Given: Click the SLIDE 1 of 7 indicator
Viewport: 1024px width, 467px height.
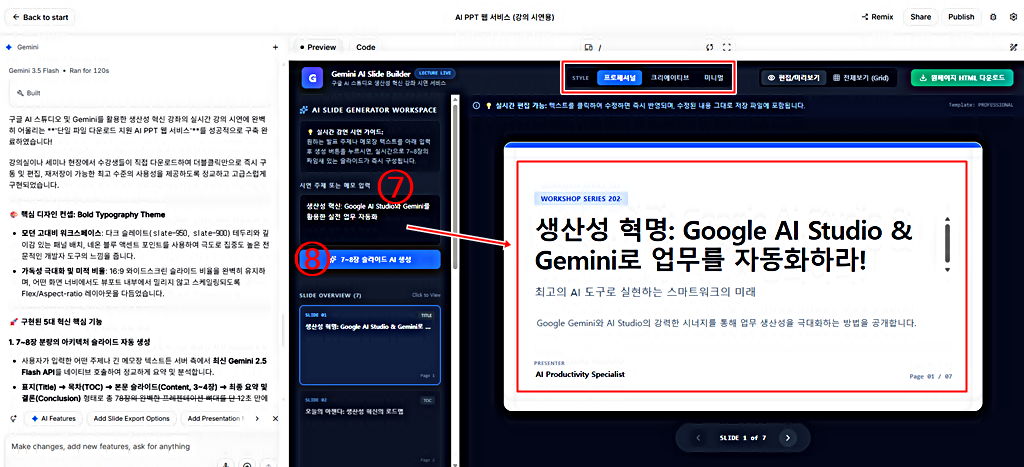Looking at the screenshot, I should coord(743,438).
